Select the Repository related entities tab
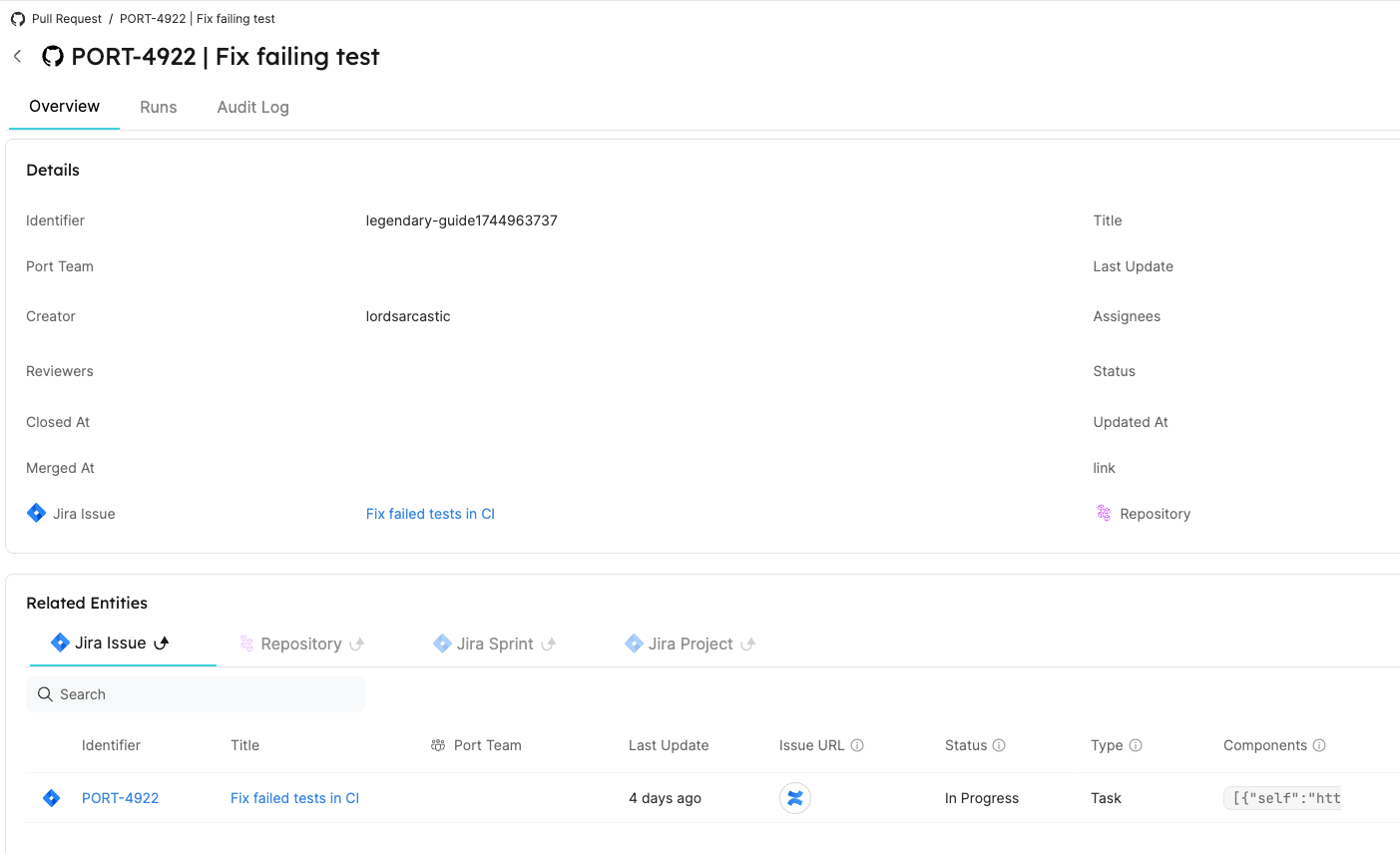Viewport: 1400px width, 853px height. click(x=301, y=643)
